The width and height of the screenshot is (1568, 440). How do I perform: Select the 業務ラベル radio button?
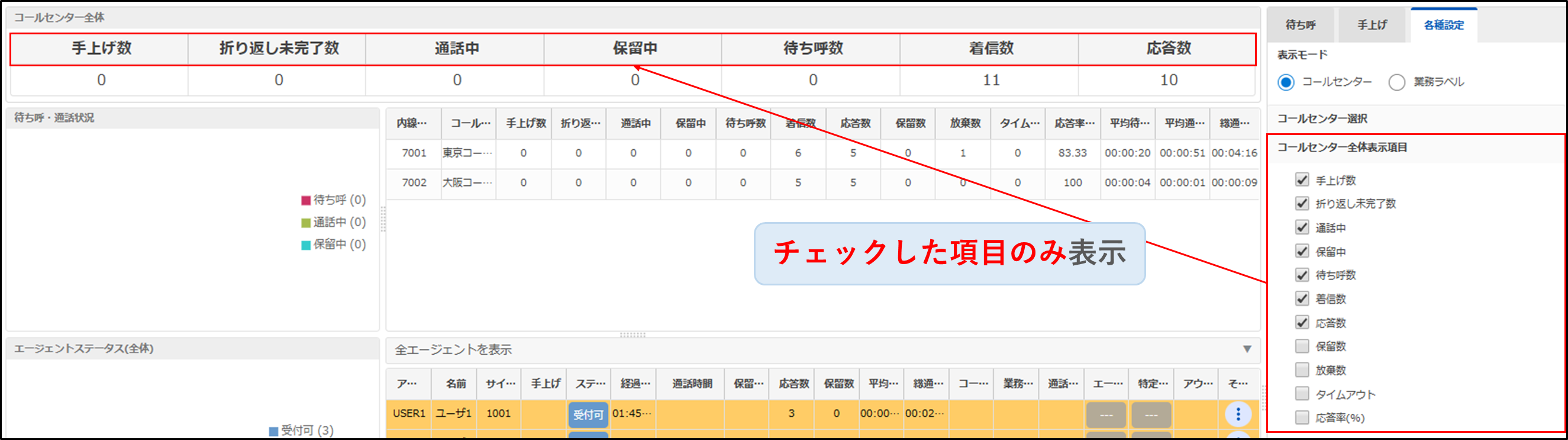[1396, 82]
